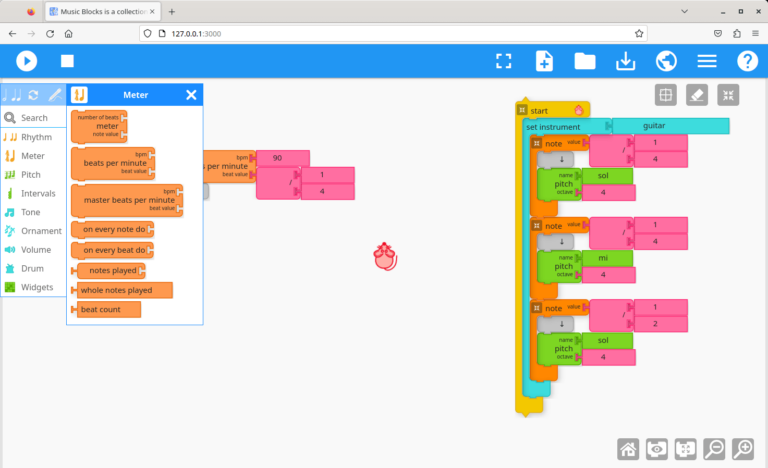Open the Pitch palette
Viewport: 768px width, 468px height.
tap(34, 174)
